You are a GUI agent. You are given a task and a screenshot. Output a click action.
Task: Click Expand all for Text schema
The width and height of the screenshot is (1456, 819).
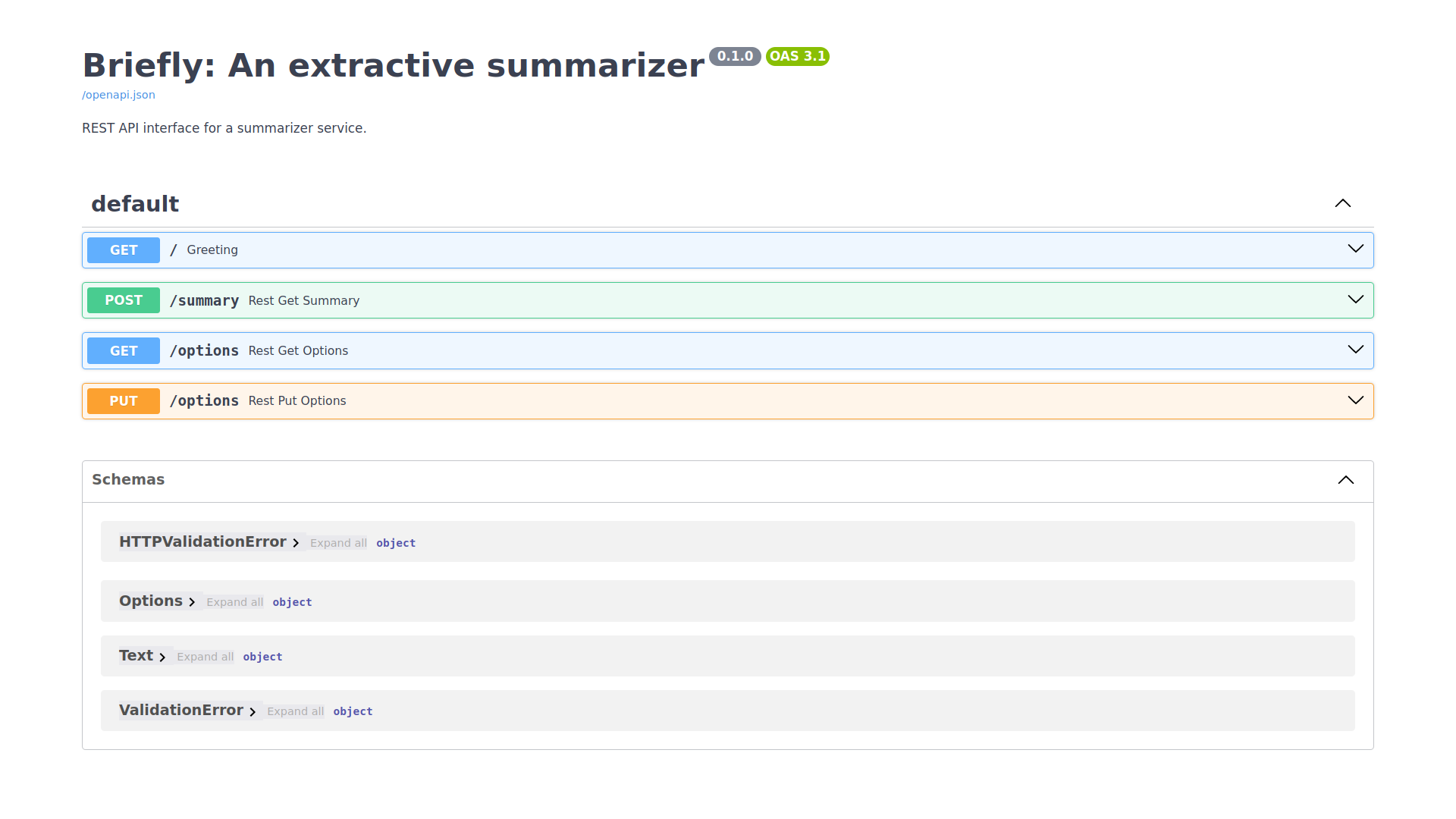205,657
